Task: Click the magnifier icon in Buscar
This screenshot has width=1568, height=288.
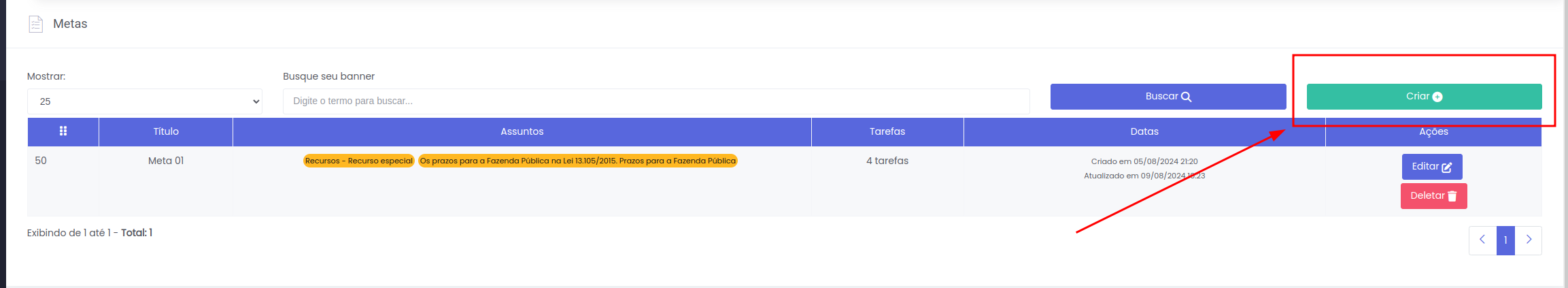Action: (1187, 97)
